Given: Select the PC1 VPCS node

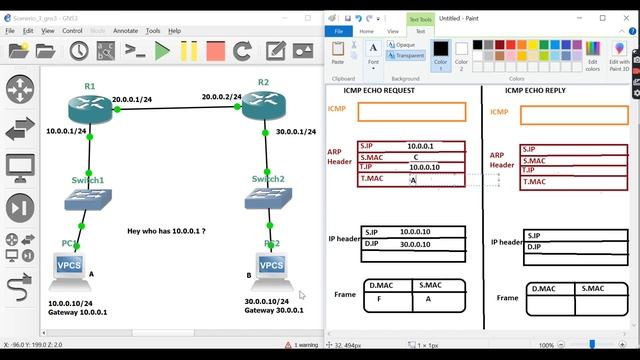Looking at the screenshot, I should click(x=70, y=271).
